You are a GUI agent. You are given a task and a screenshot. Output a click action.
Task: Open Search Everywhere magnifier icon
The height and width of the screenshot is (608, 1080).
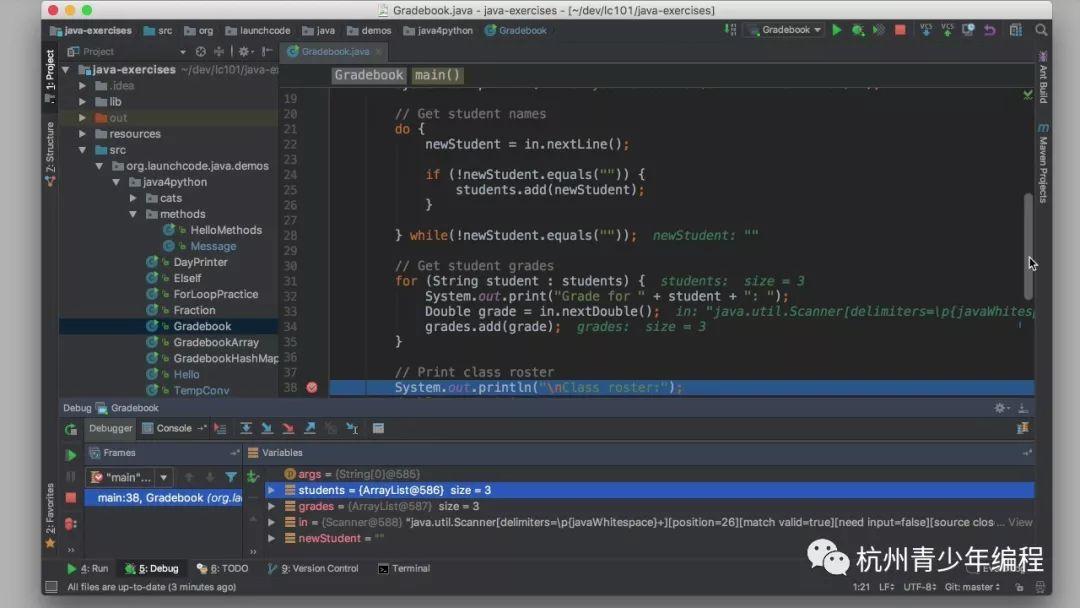point(1041,30)
